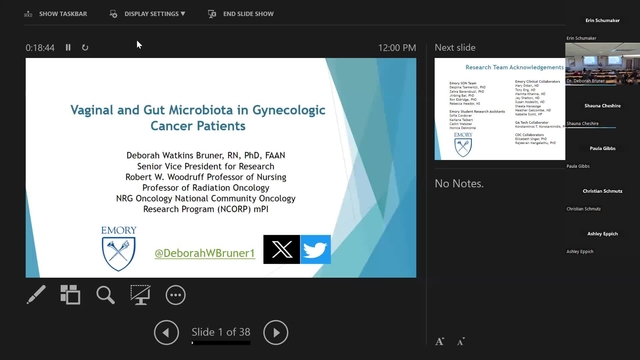Click the Slide 1 of 38 indicator
This screenshot has height=360, width=640.
point(221,332)
